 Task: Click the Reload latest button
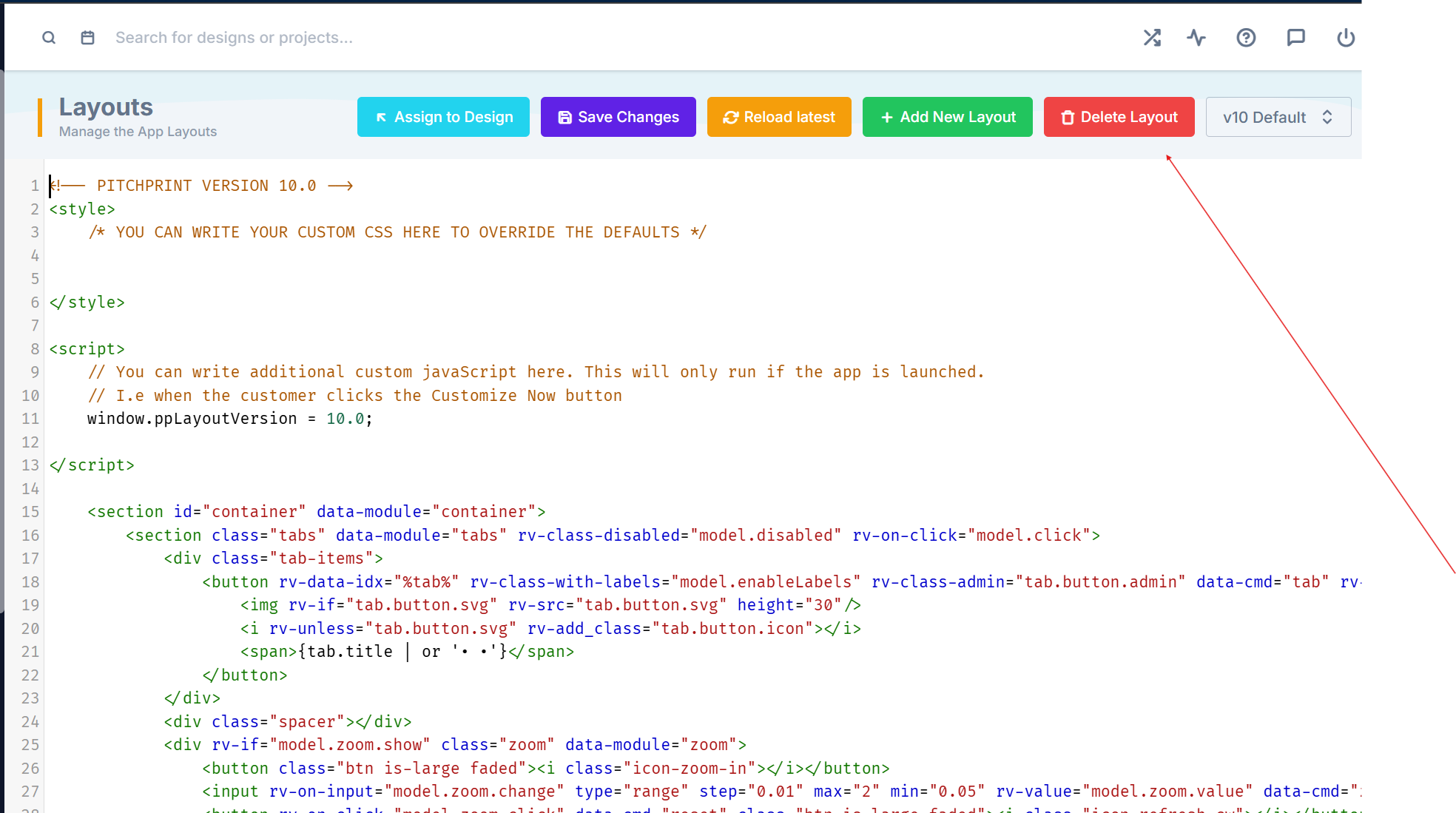(779, 117)
